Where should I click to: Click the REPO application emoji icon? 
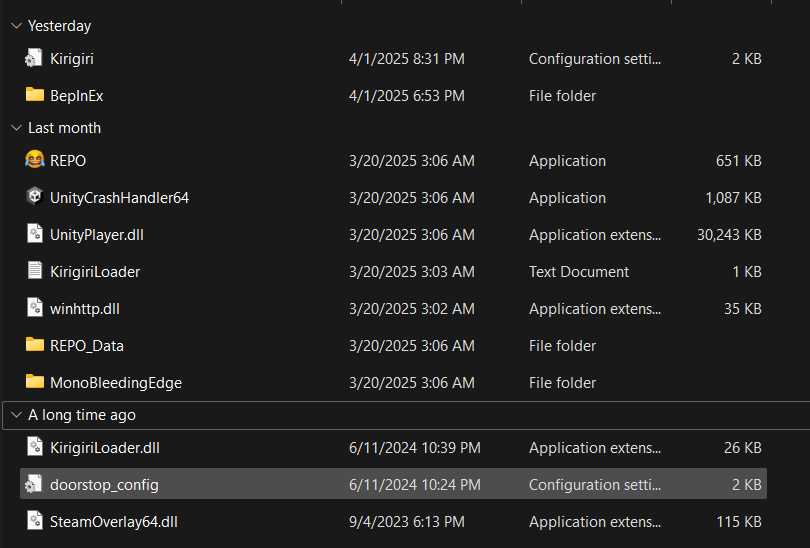coord(34,161)
